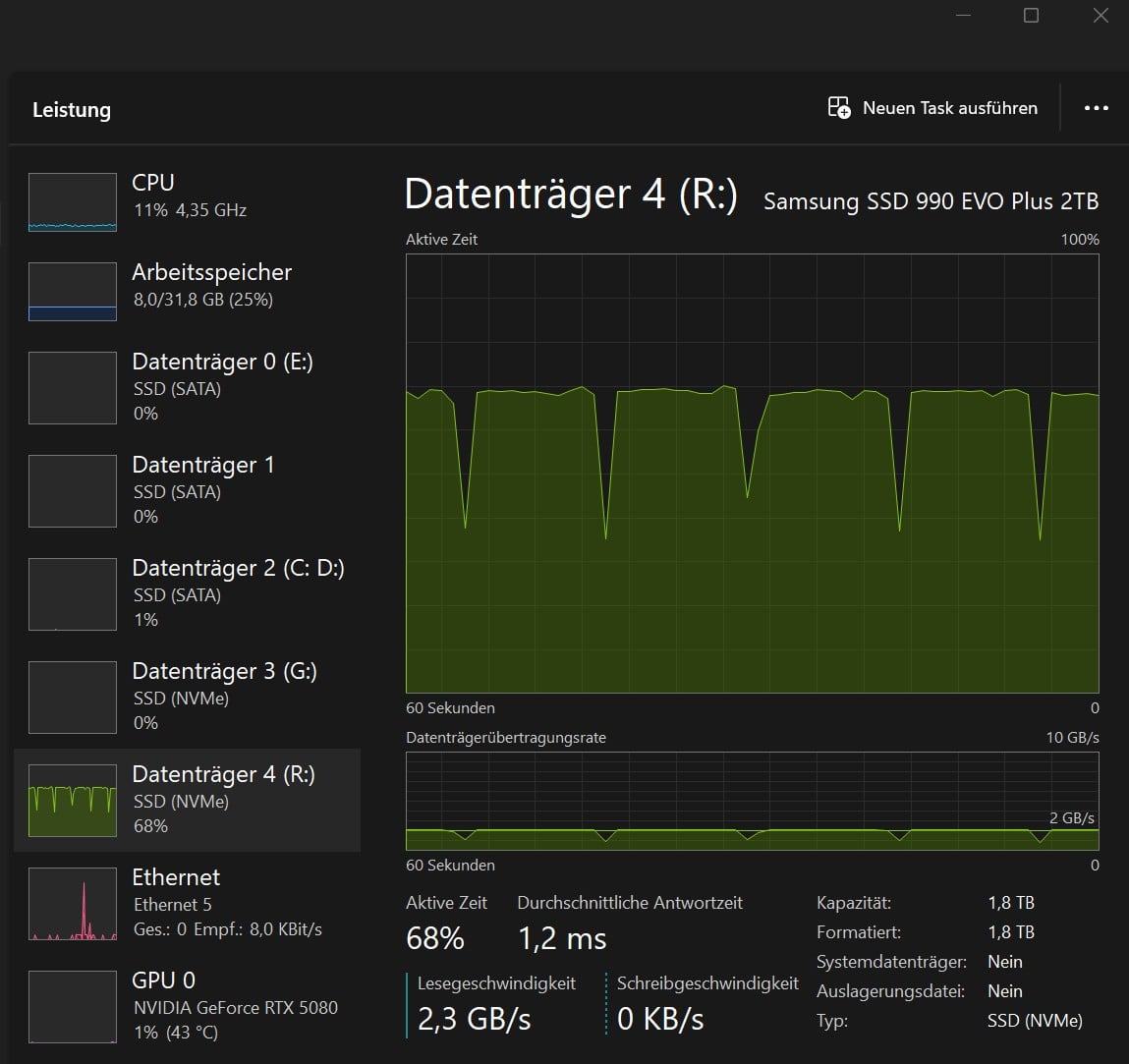Click the Leistung page heading

tap(72, 110)
